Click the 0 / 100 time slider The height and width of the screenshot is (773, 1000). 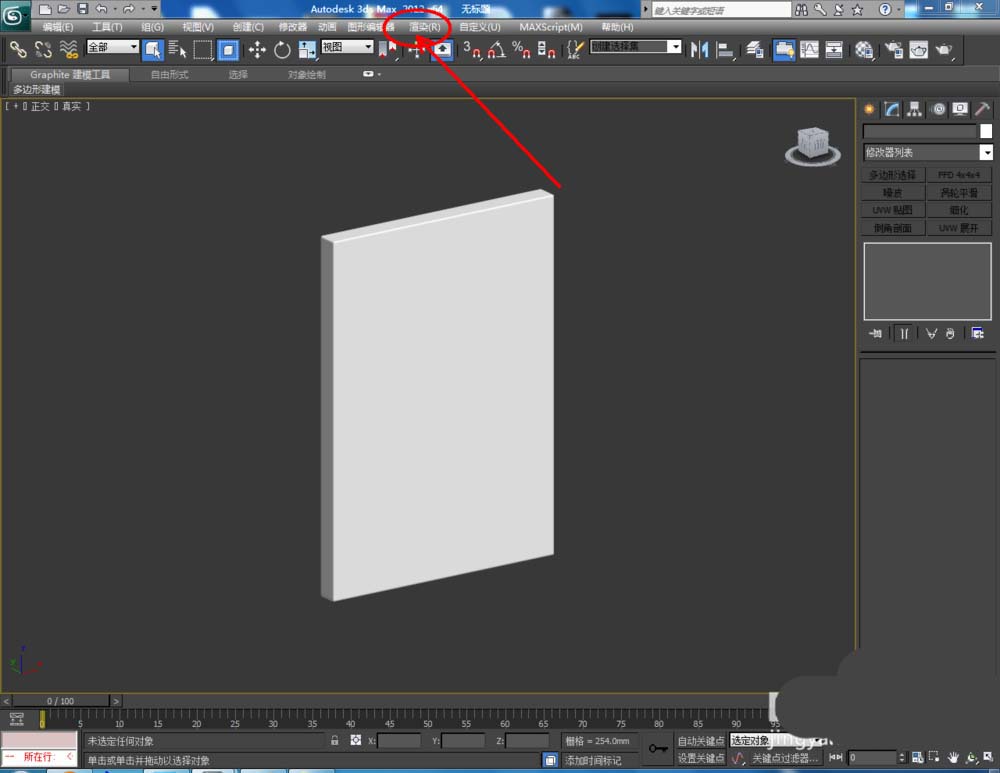(61, 700)
